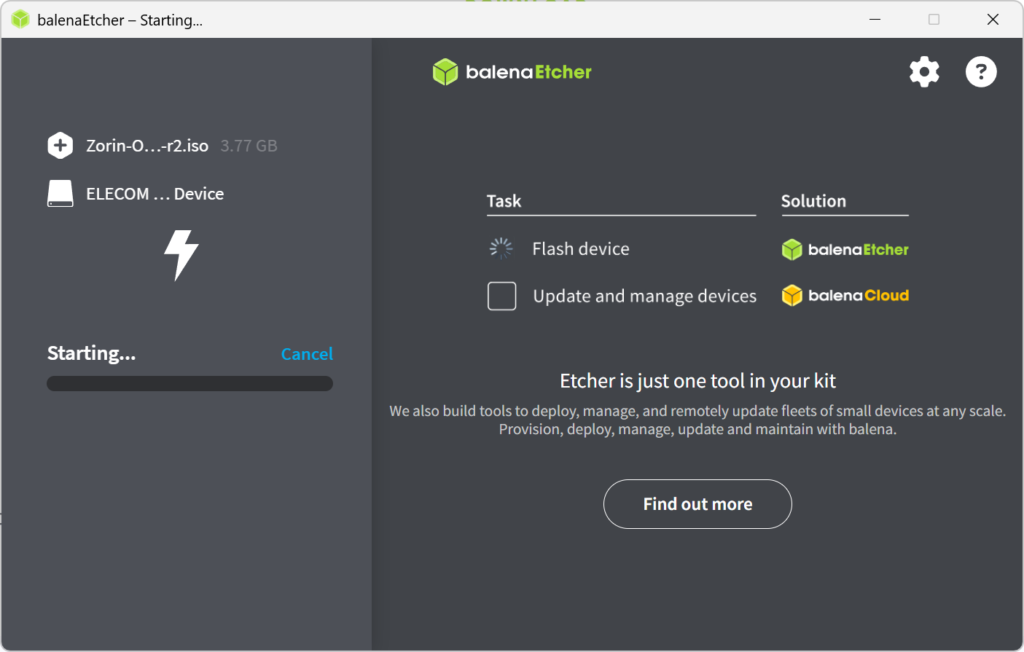This screenshot has height=652, width=1024.
Task: Click balenaCloud logo in Solution column
Action: 845,296
